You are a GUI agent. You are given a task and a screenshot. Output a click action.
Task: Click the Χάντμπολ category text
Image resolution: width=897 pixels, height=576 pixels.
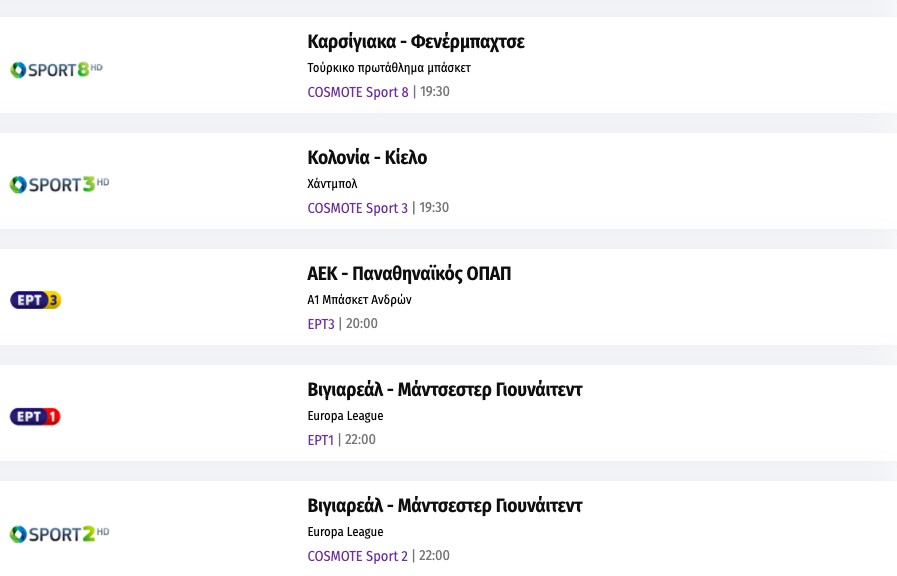[x=332, y=184]
